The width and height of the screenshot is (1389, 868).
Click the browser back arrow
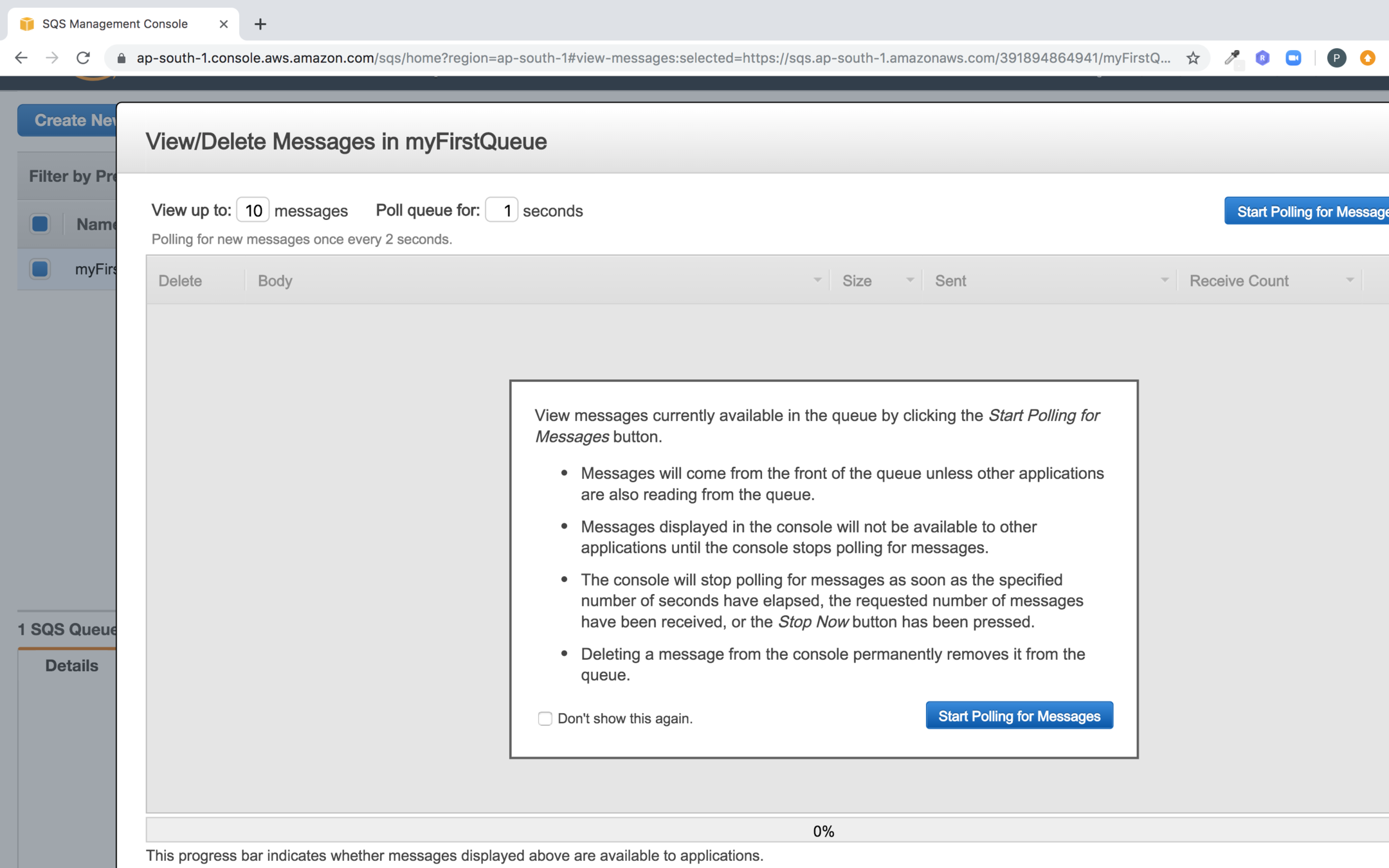click(21, 58)
